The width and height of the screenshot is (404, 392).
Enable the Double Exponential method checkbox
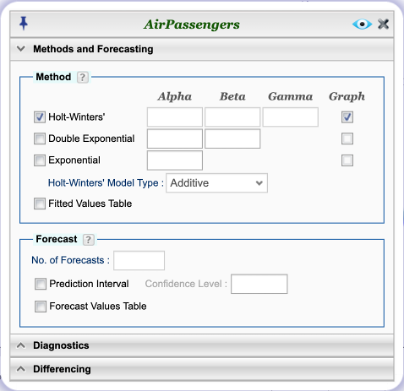[40, 139]
